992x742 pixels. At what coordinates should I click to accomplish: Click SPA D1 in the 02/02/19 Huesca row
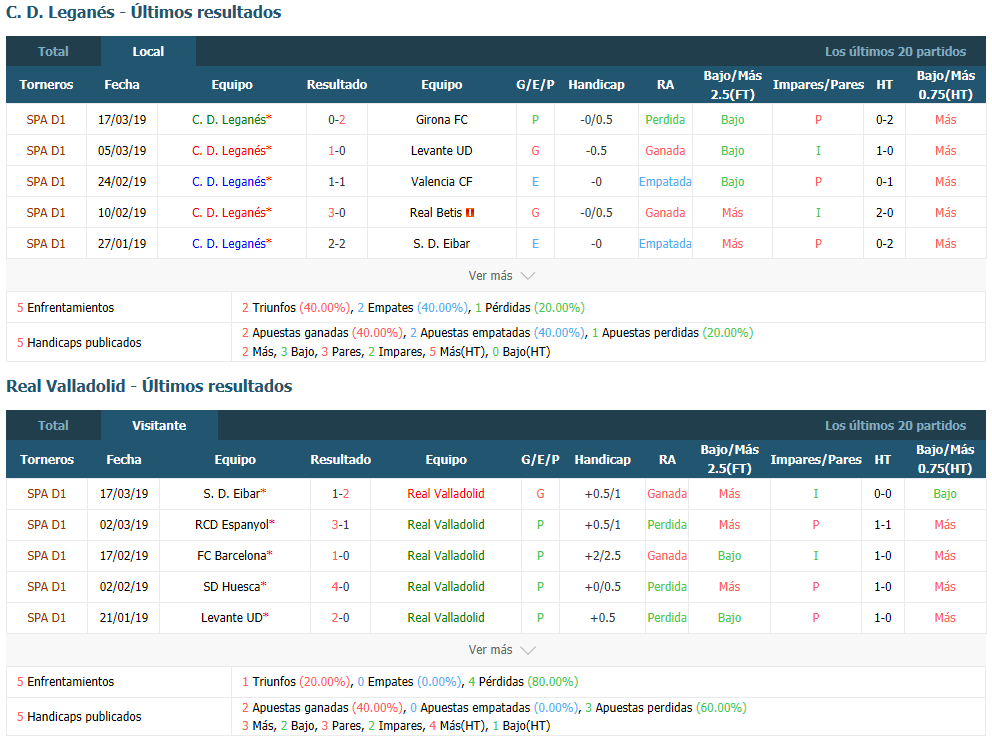click(x=46, y=586)
